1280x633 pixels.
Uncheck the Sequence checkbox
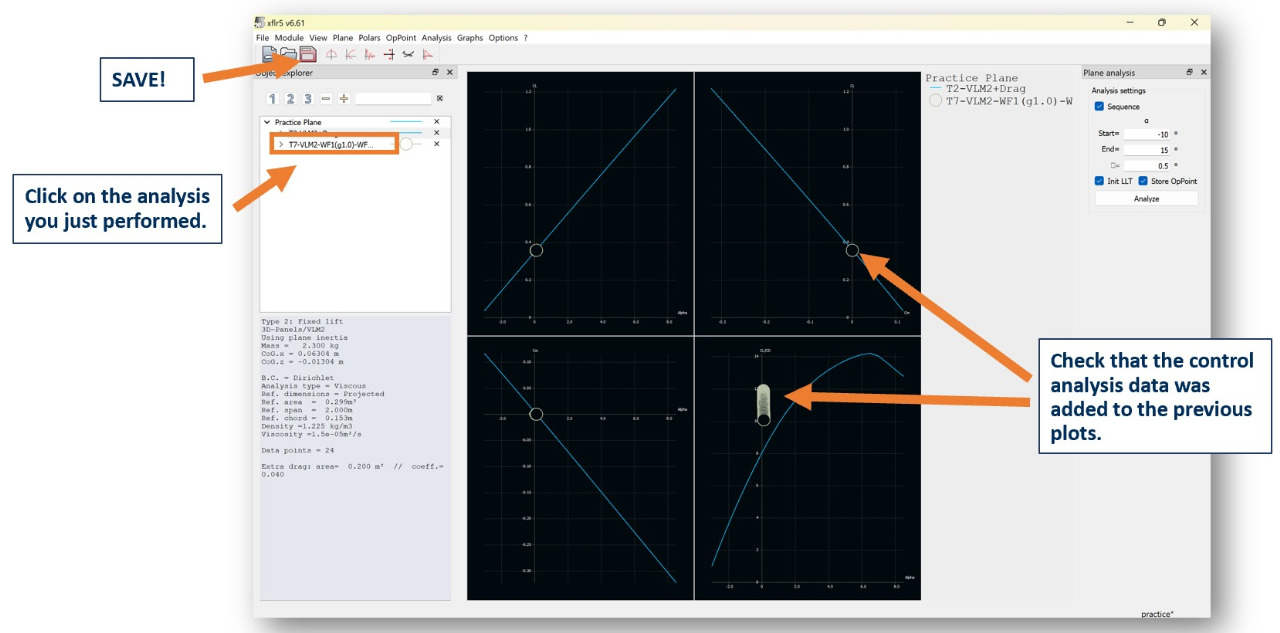coord(1100,106)
